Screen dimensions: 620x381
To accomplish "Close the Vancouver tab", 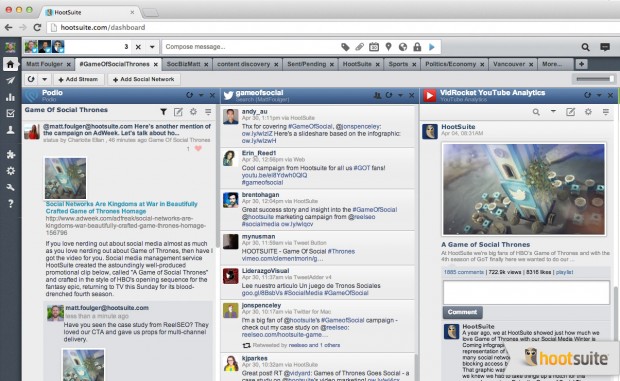I will pyautogui.click(x=531, y=64).
